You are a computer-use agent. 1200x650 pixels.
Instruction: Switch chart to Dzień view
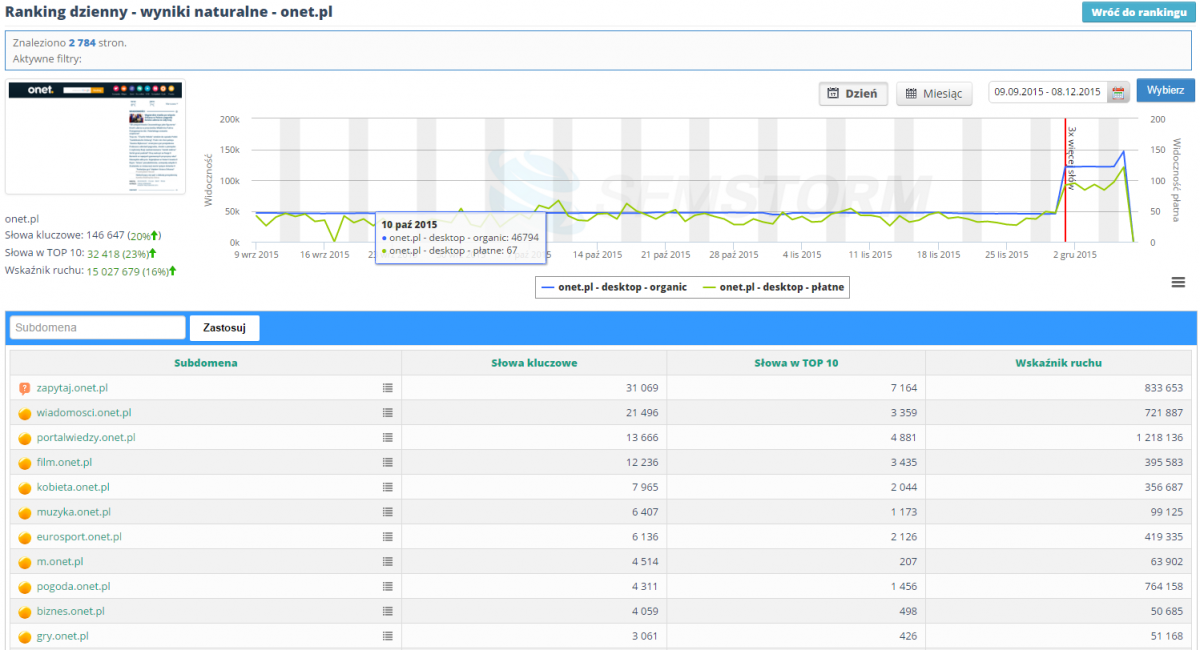click(x=854, y=93)
